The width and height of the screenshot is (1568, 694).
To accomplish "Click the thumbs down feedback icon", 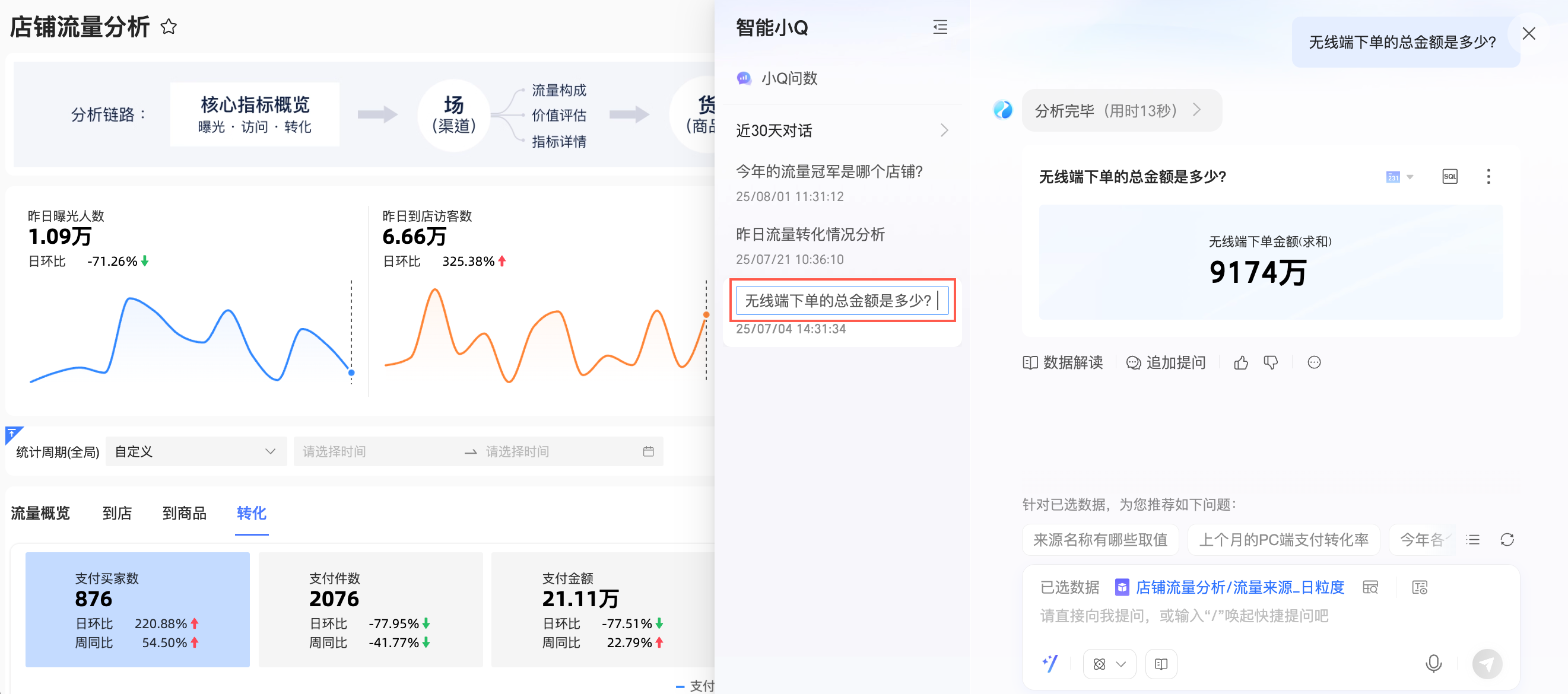I will click(1270, 363).
